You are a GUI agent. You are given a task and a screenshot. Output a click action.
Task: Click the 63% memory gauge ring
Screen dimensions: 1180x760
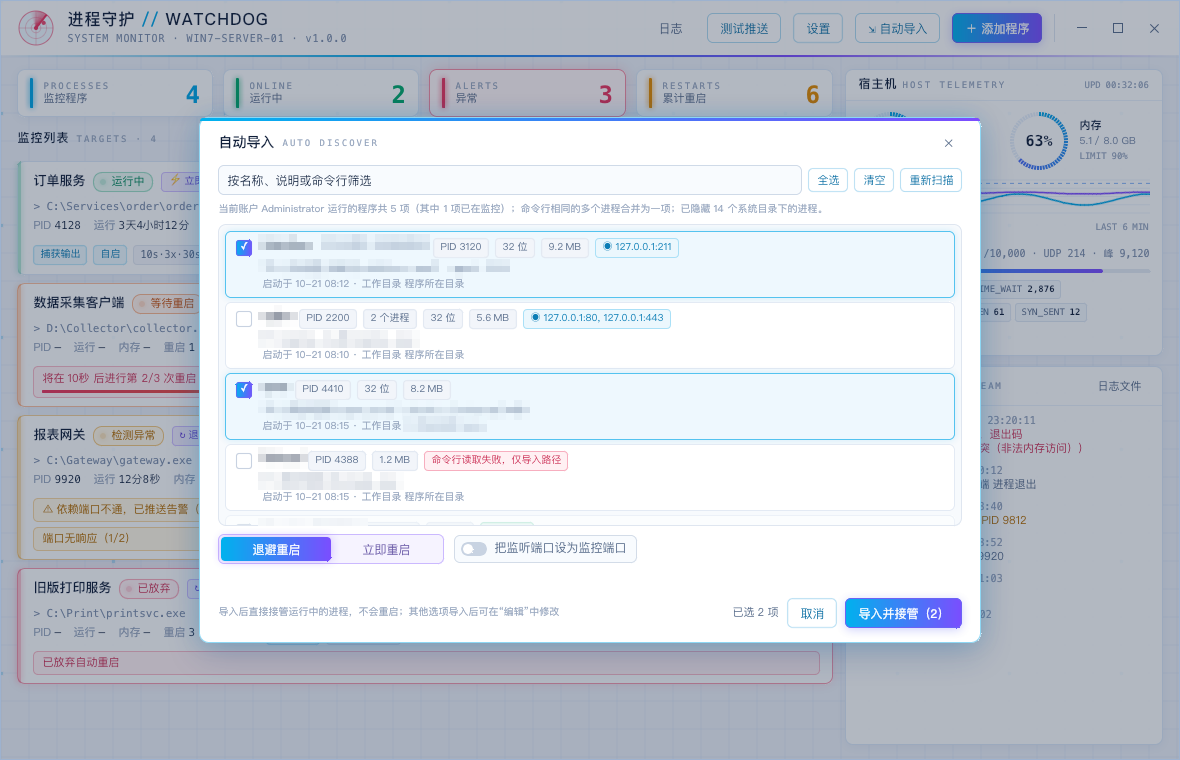(1039, 141)
